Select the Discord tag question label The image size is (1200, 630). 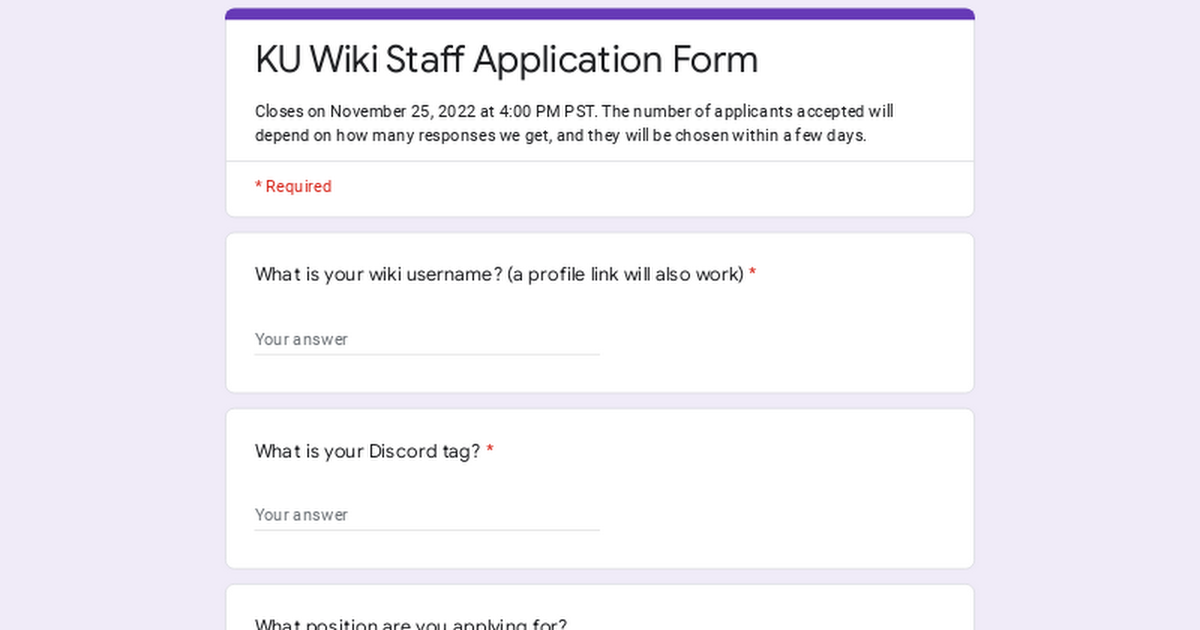pyautogui.click(x=367, y=452)
